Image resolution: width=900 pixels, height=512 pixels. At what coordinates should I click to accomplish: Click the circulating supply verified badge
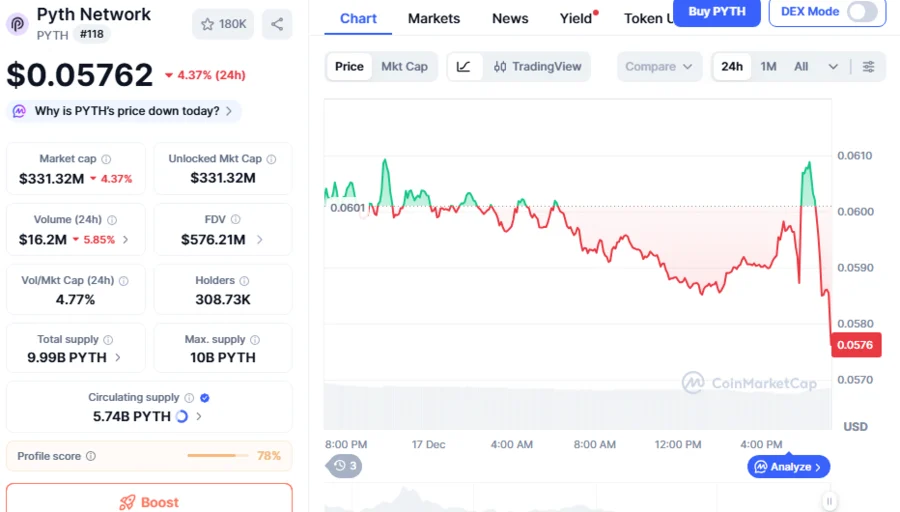(x=205, y=398)
